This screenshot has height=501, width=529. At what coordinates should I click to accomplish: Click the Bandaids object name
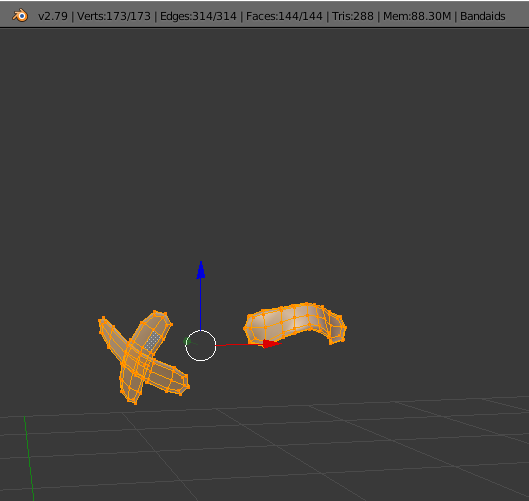click(482, 16)
